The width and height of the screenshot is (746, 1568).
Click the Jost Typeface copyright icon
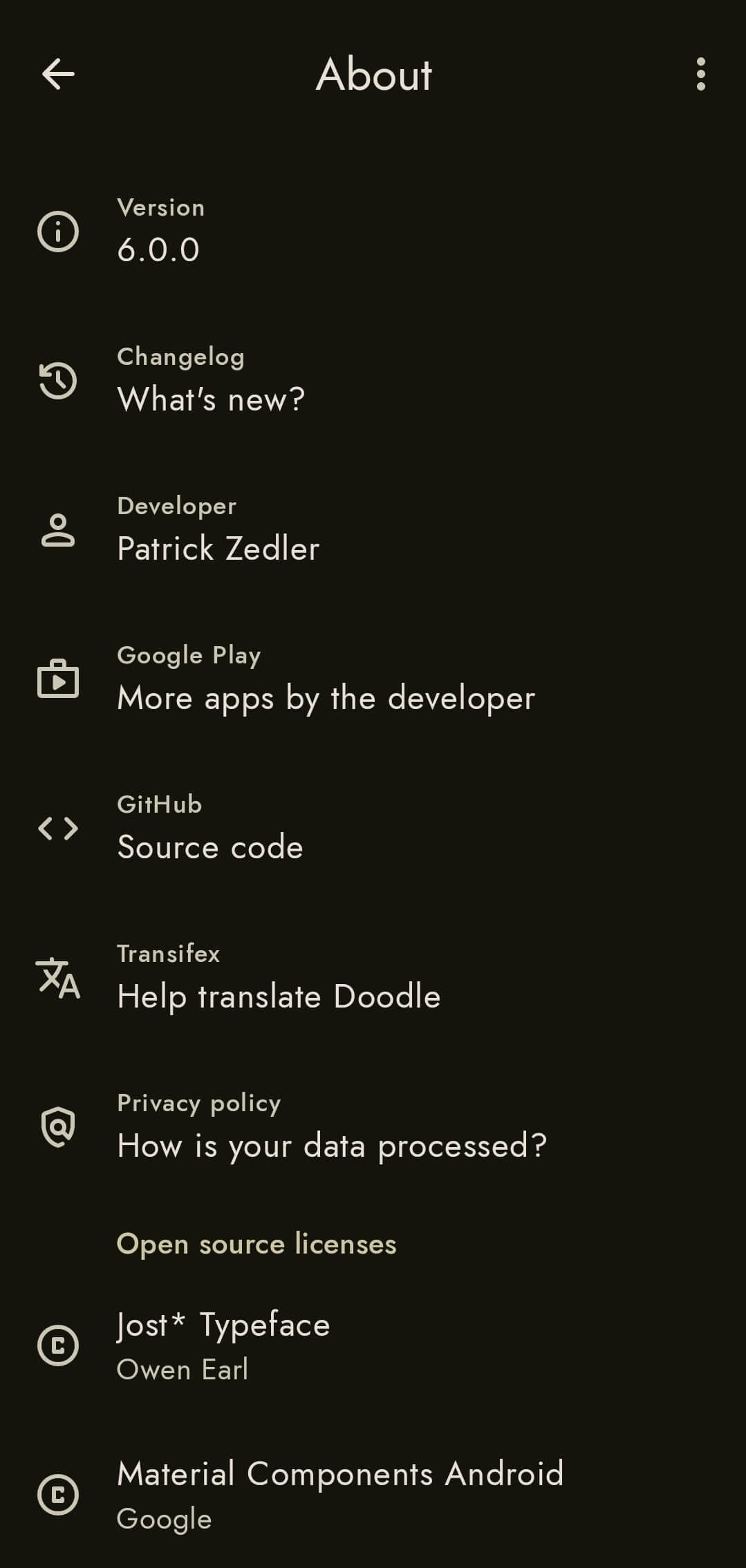(x=58, y=1345)
